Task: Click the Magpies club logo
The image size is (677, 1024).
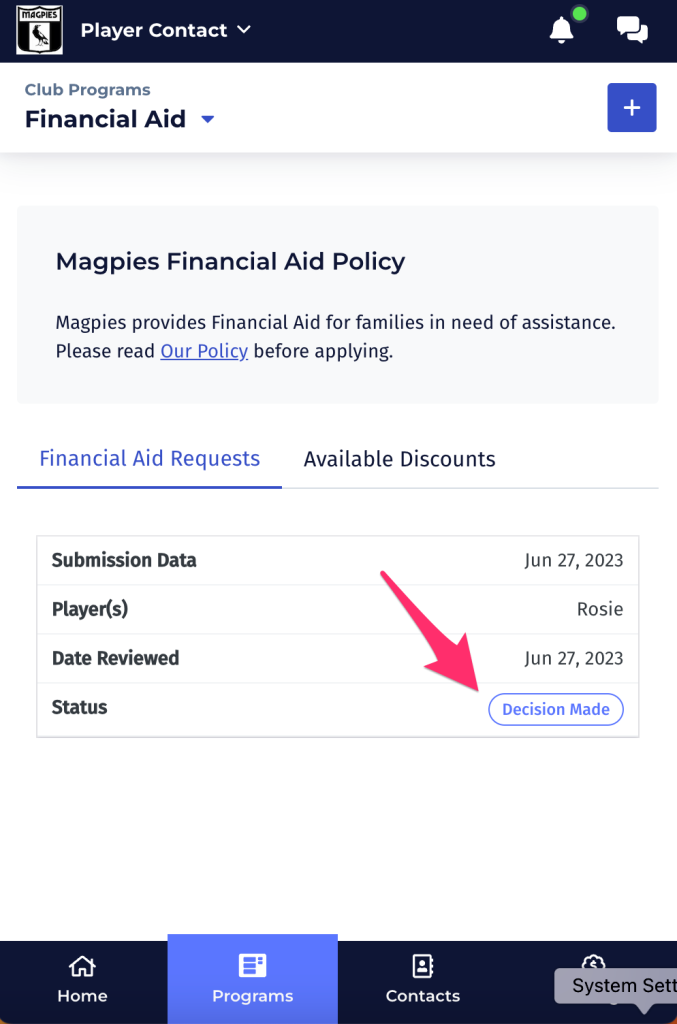Action: point(40,30)
